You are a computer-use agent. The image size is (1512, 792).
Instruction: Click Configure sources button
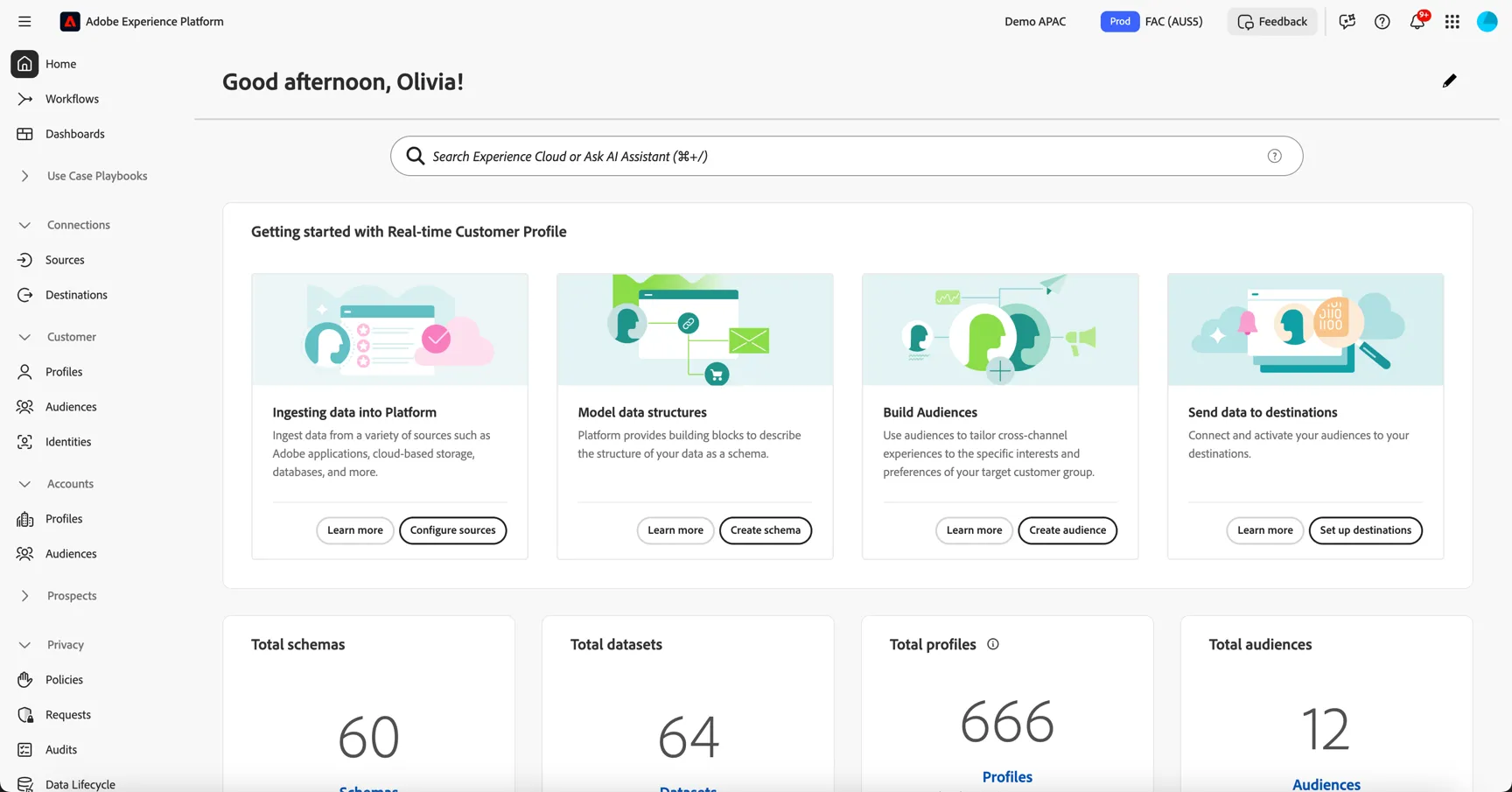(x=452, y=530)
